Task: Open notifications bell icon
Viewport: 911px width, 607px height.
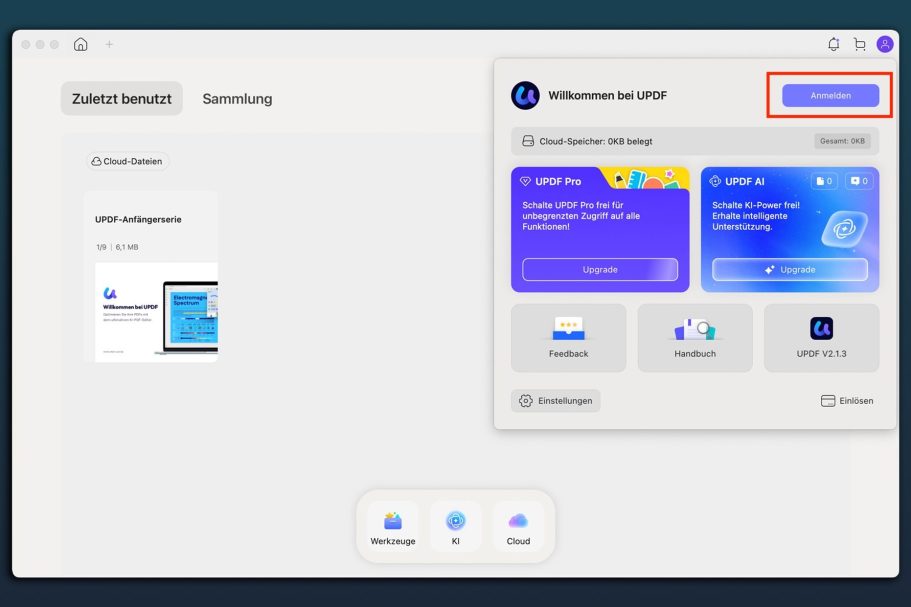Action: click(x=833, y=44)
